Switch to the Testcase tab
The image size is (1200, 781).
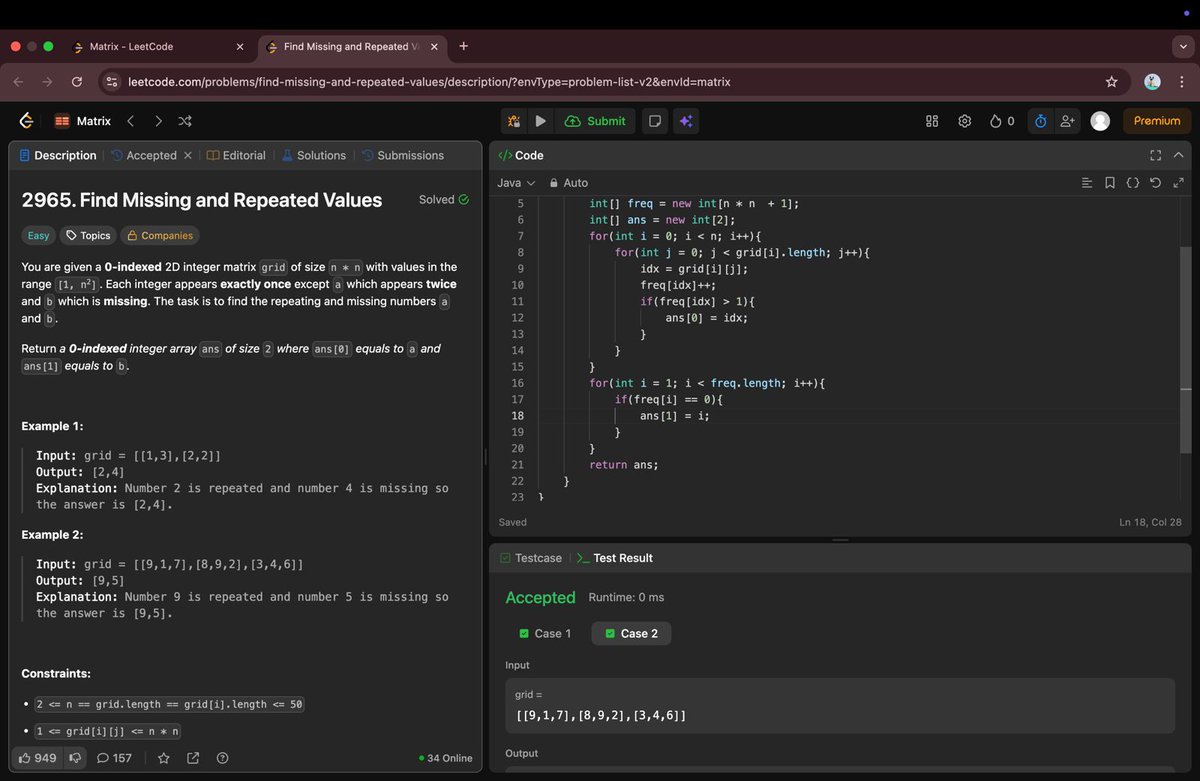click(x=530, y=558)
